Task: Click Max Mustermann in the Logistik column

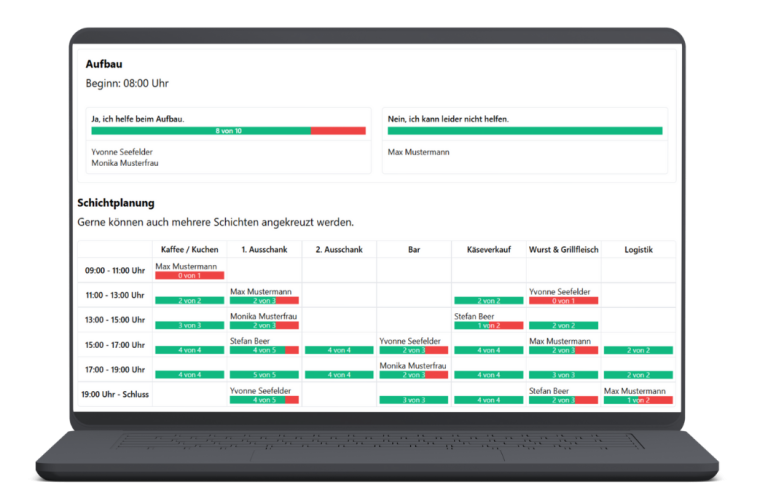Action: (x=638, y=390)
